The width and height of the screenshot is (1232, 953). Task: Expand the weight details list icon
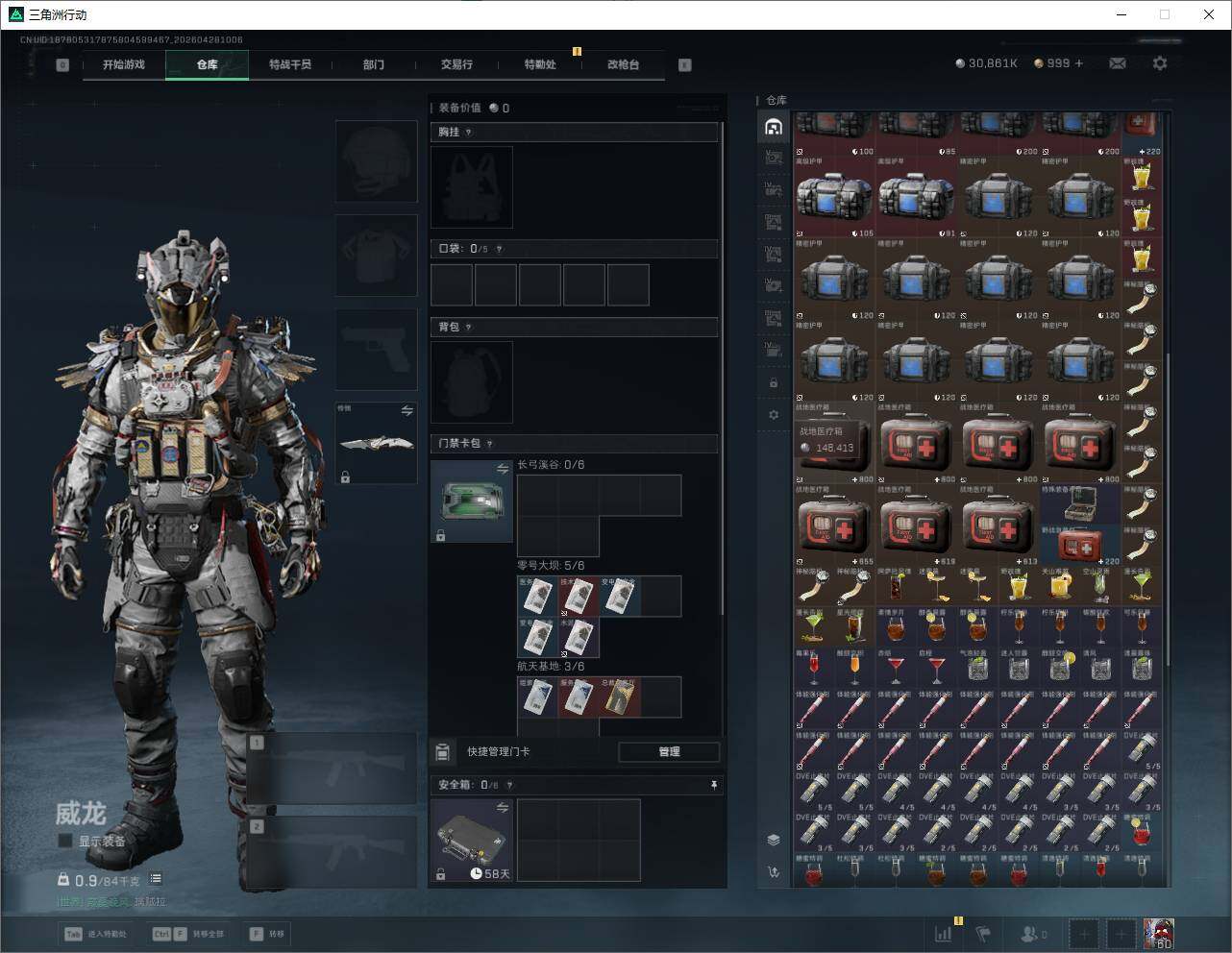[156, 879]
